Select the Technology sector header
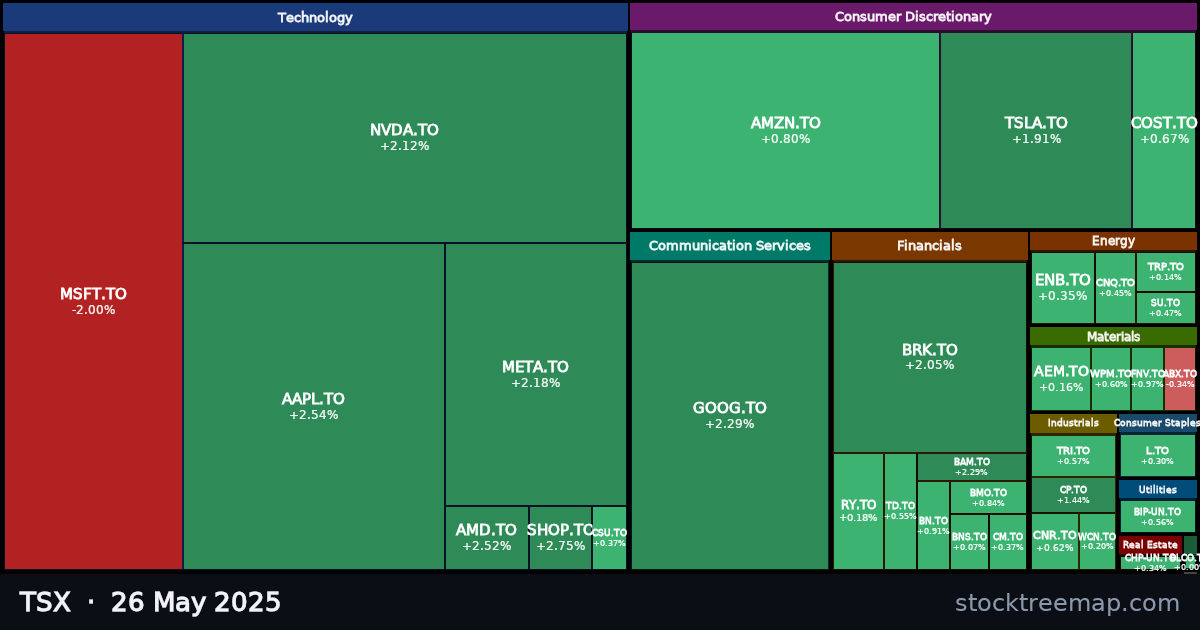This screenshot has width=1200, height=630. point(315,17)
